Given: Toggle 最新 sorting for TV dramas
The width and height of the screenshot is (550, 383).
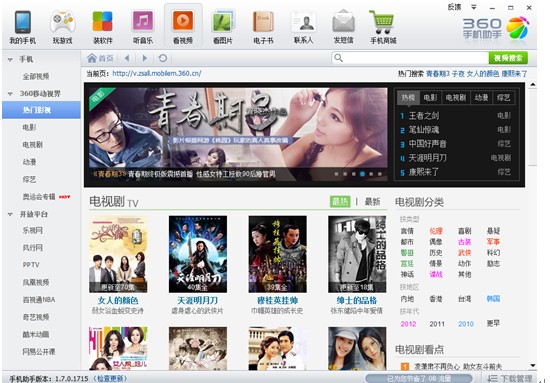Looking at the screenshot, I should click(373, 202).
